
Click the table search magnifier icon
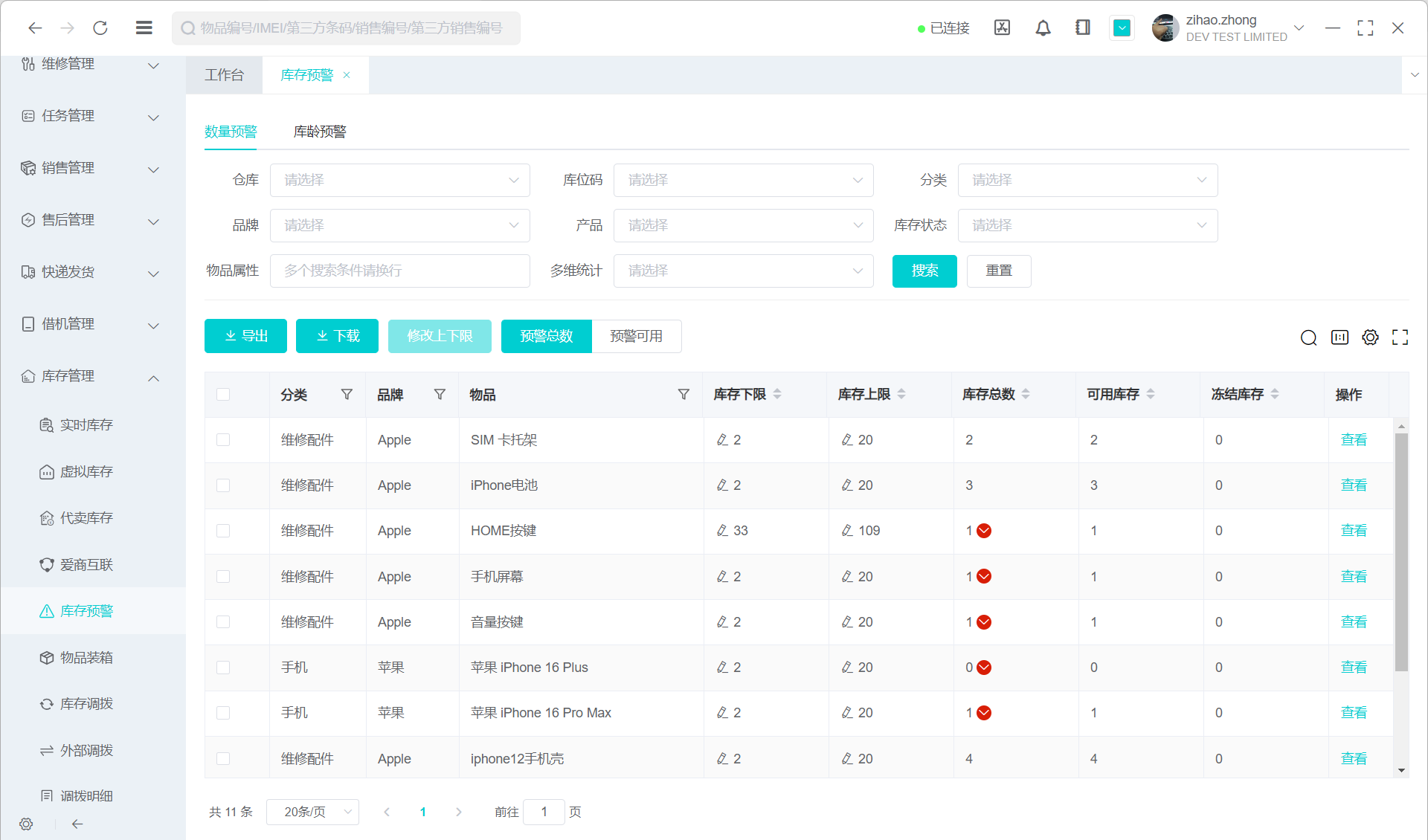[x=1308, y=337]
